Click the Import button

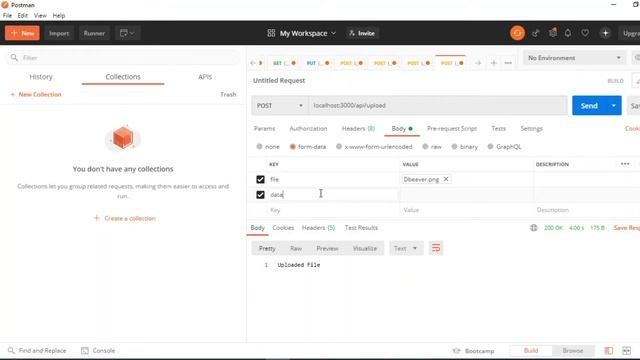tap(59, 33)
